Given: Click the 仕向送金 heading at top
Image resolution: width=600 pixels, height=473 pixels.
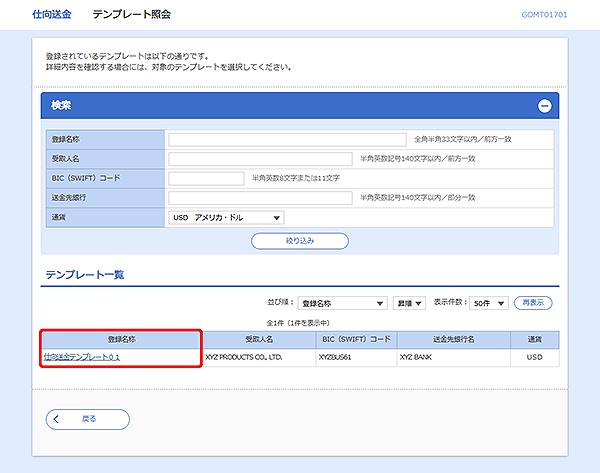Looking at the screenshot, I should 52,15.
